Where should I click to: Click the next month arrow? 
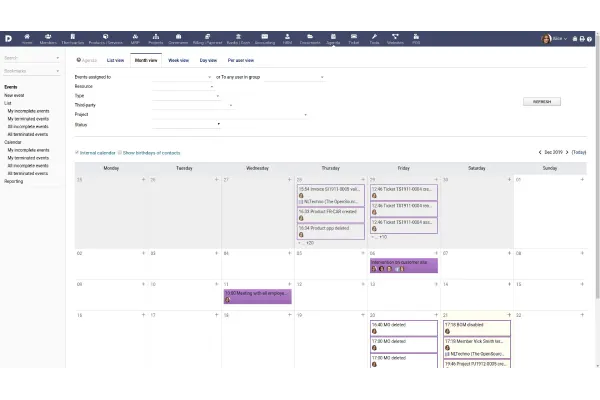tap(567, 152)
